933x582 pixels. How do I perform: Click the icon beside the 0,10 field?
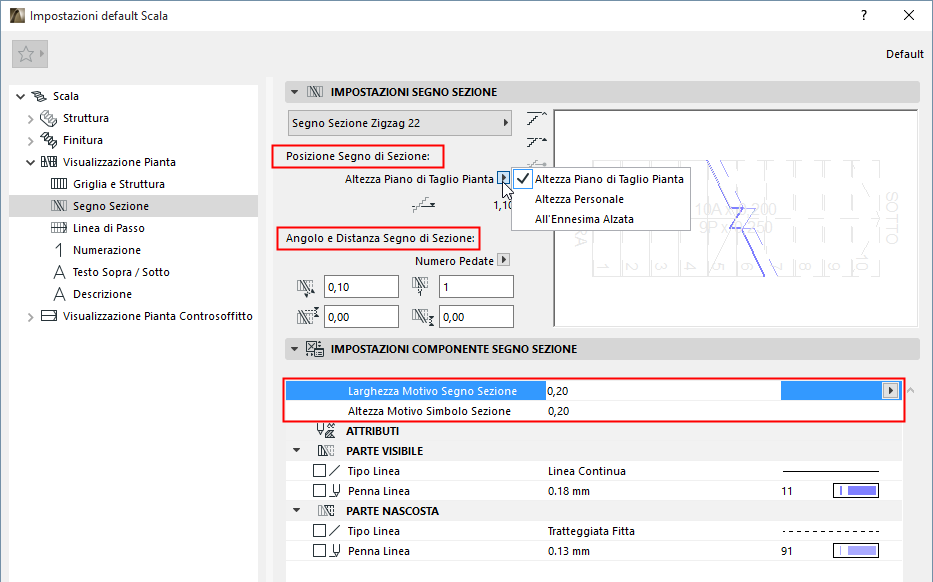pyautogui.click(x=305, y=287)
